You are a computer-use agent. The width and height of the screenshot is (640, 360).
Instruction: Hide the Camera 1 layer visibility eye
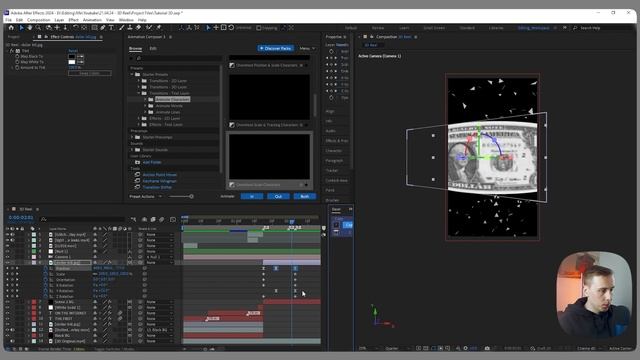[7, 257]
